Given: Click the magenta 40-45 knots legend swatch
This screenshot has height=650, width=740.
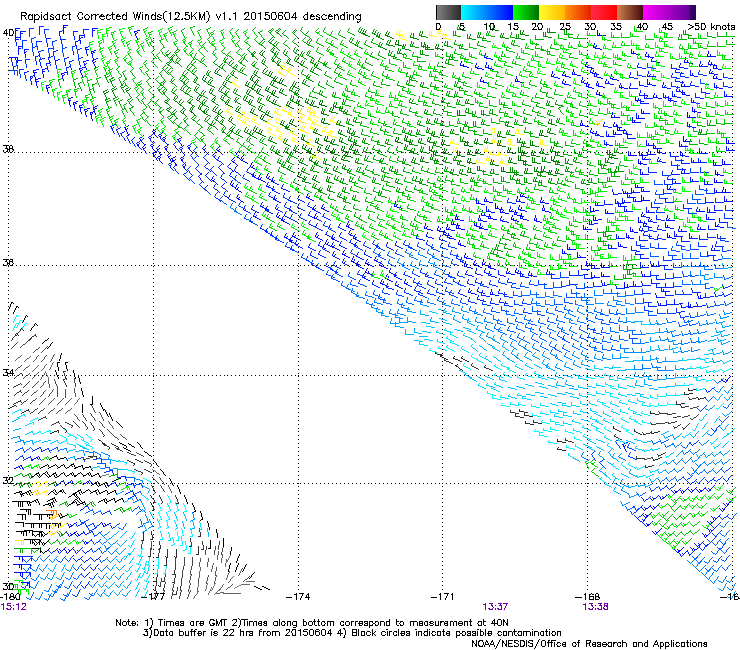Looking at the screenshot, I should 656,12.
